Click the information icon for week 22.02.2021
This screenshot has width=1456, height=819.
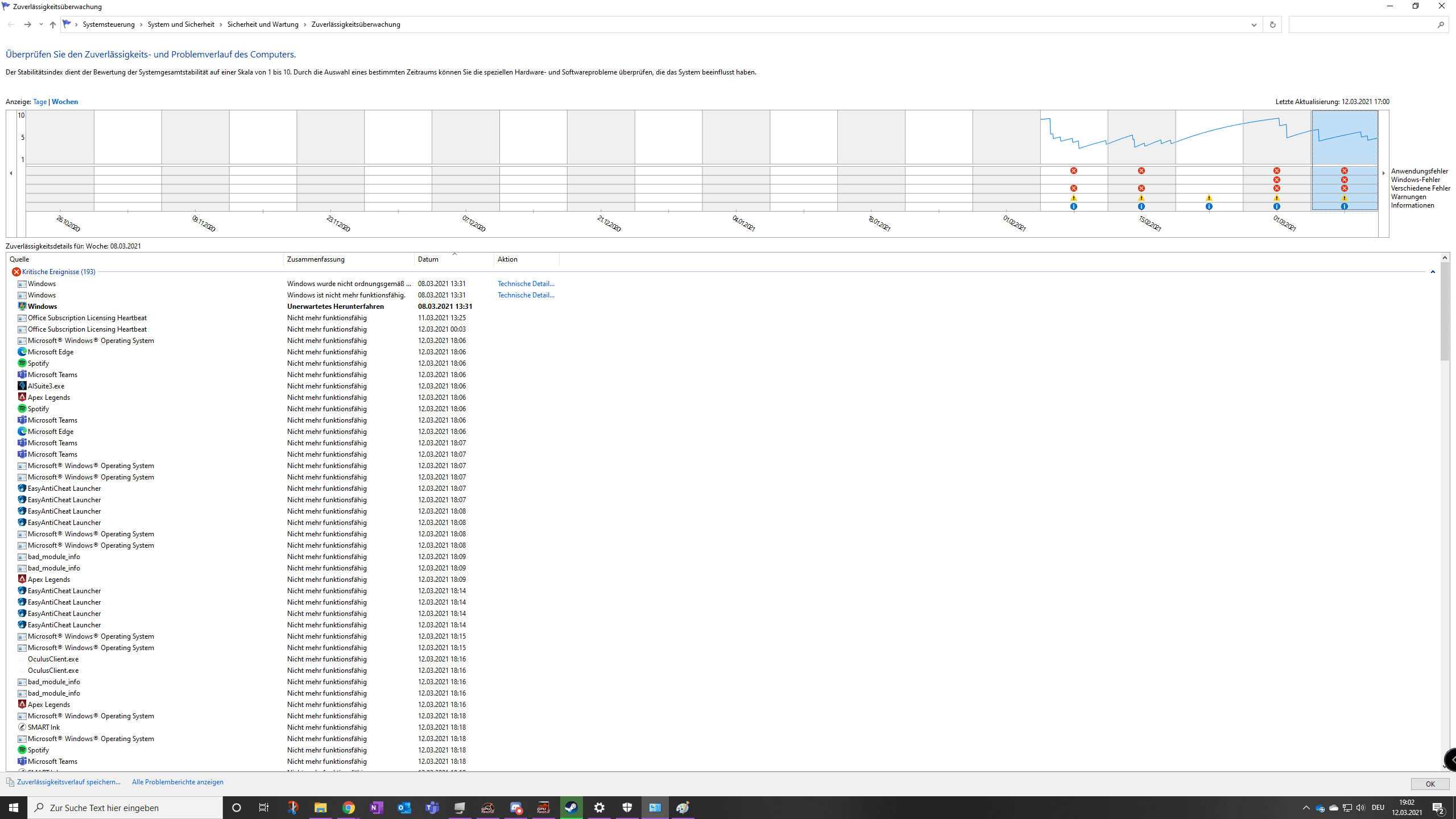point(1209,206)
